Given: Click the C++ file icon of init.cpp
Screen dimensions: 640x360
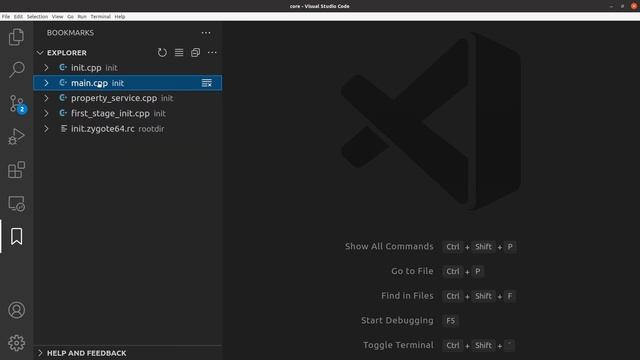Looking at the screenshot, I should pos(63,67).
